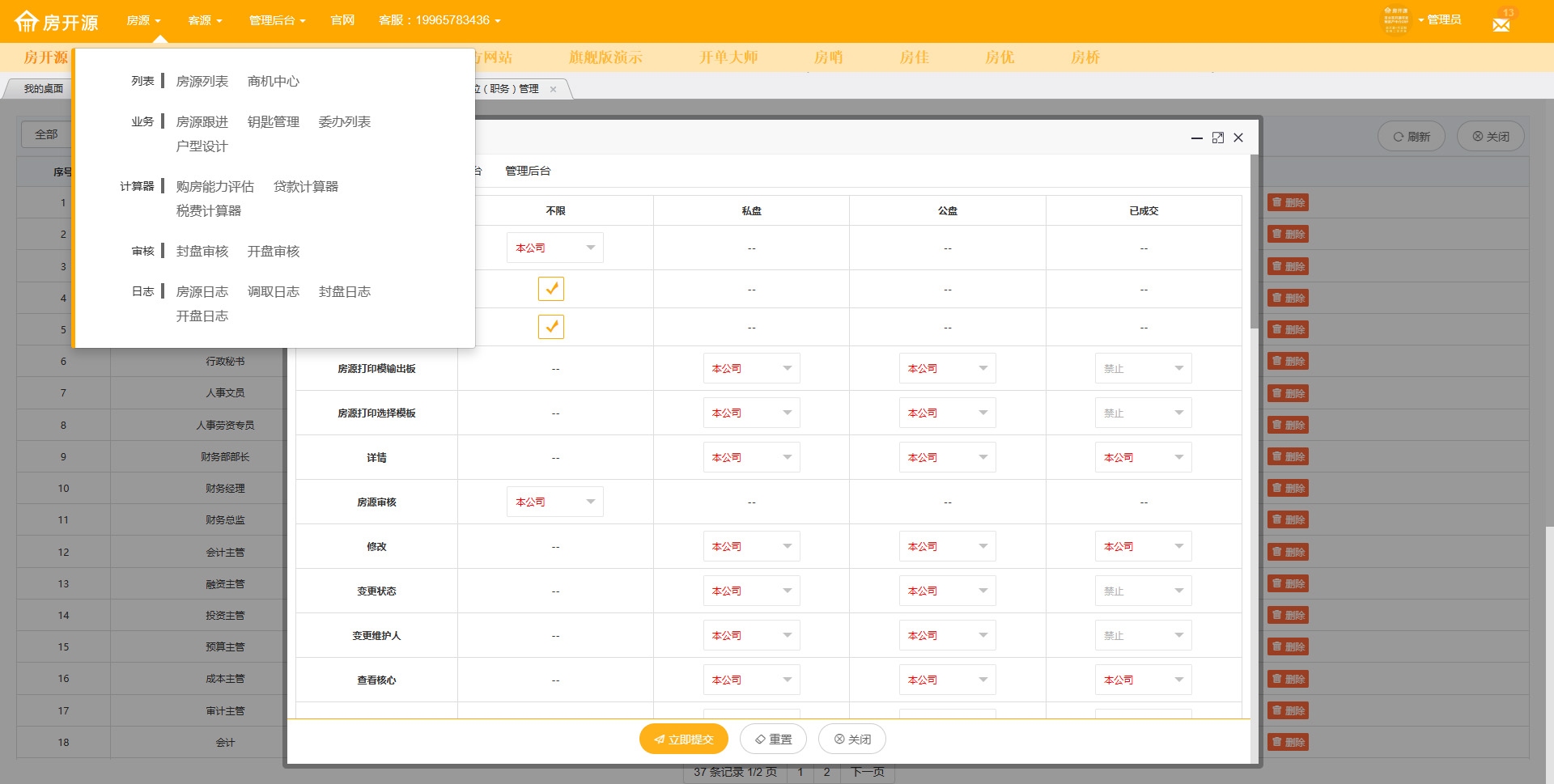The image size is (1554, 784).
Task: Uncheck the first orange checkbox in 不限 column
Action: 551,288
